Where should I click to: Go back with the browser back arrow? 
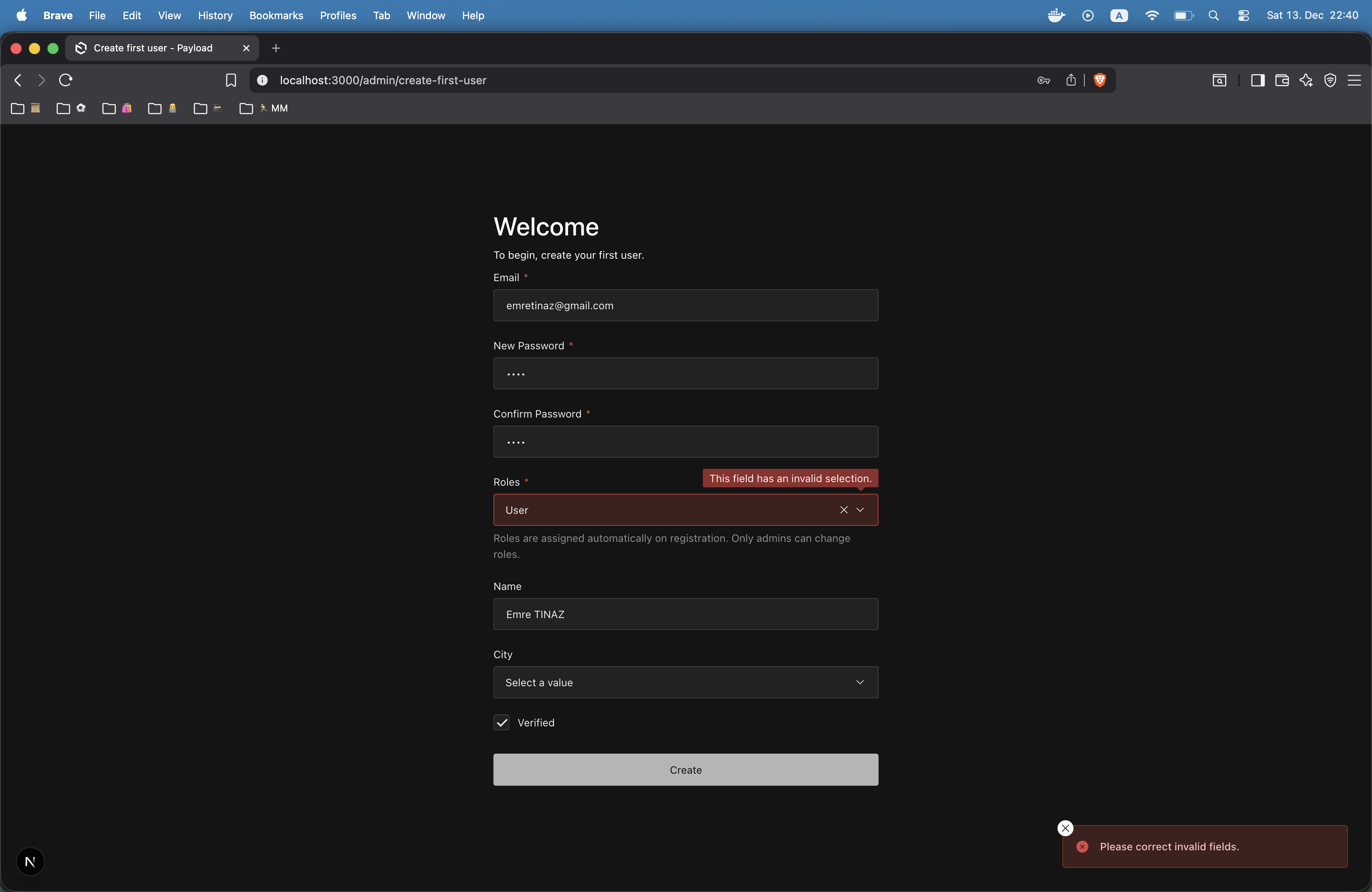click(18, 80)
